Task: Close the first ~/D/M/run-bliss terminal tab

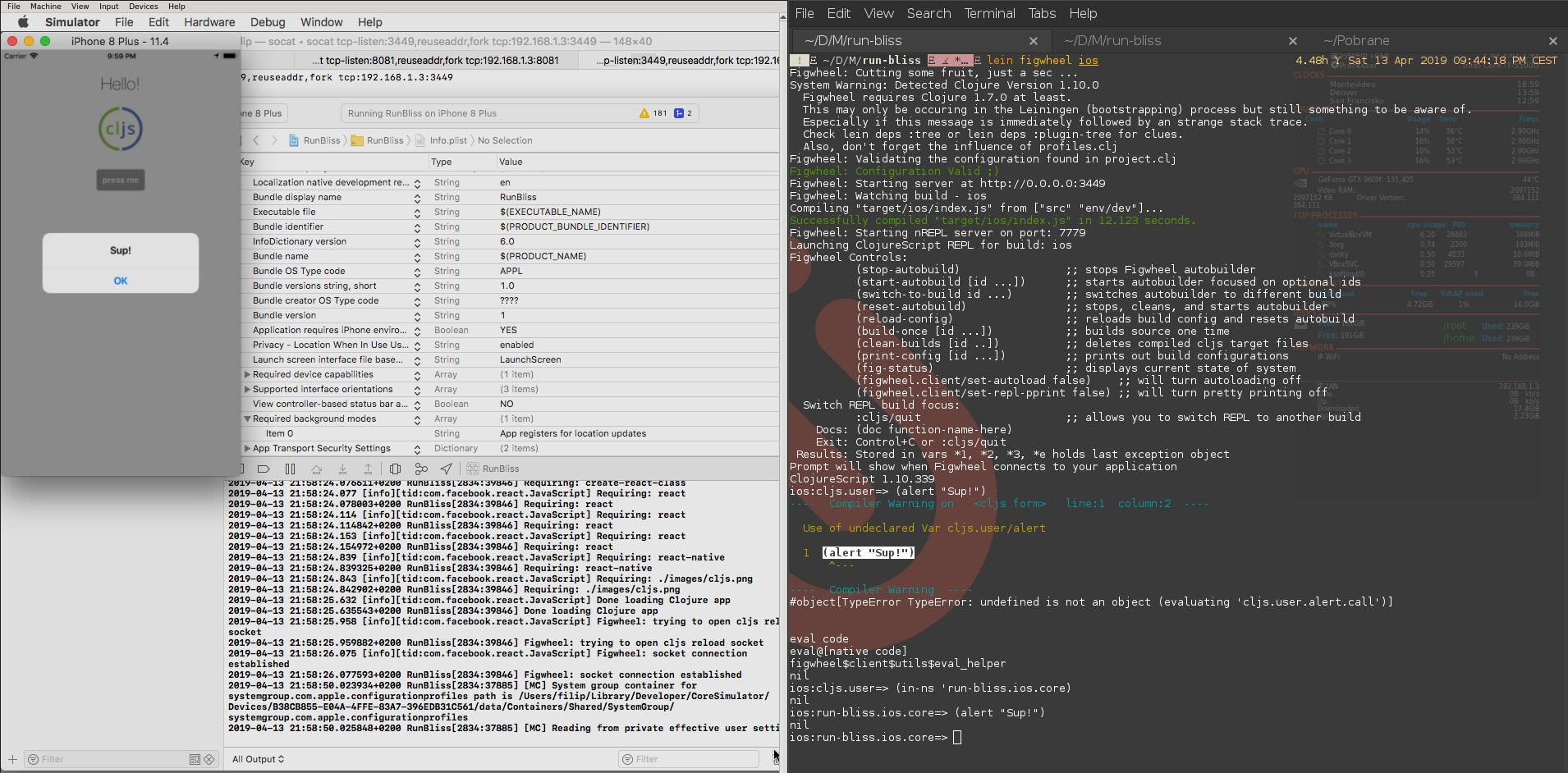Action: point(1034,41)
